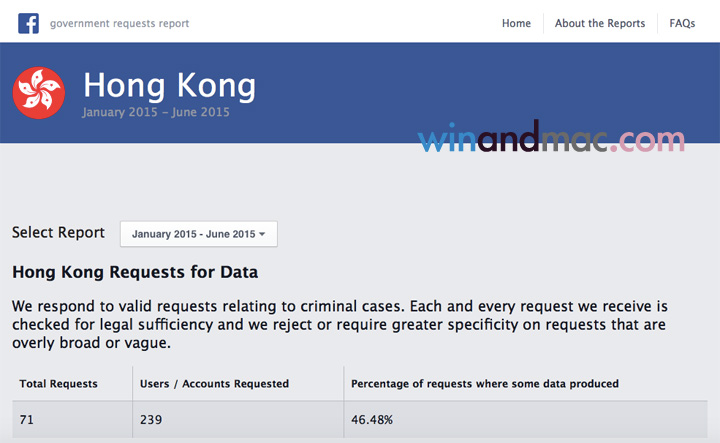
Task: Click the Select Report label
Action: [58, 233]
